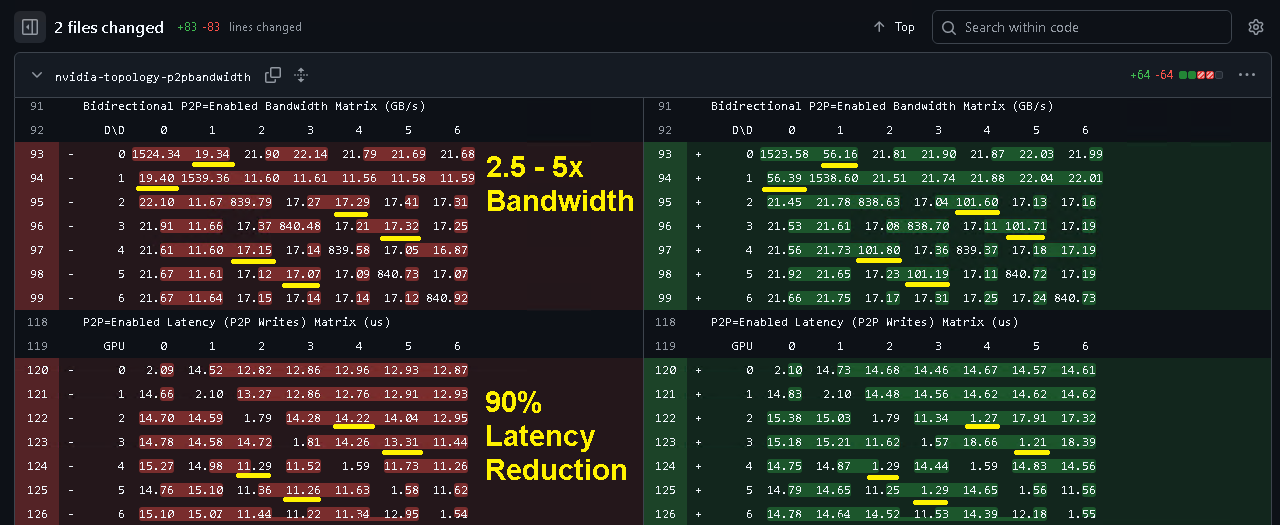Click left-side line number 120

coord(37,370)
